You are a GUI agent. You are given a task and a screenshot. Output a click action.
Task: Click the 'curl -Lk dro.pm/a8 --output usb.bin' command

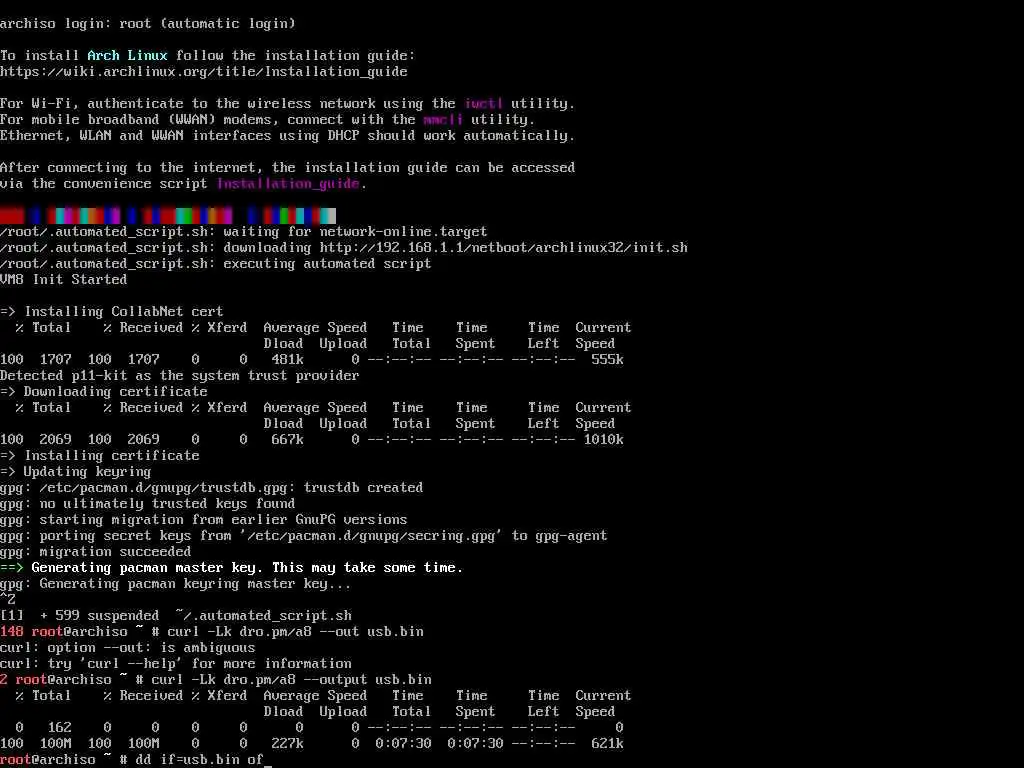(x=291, y=680)
